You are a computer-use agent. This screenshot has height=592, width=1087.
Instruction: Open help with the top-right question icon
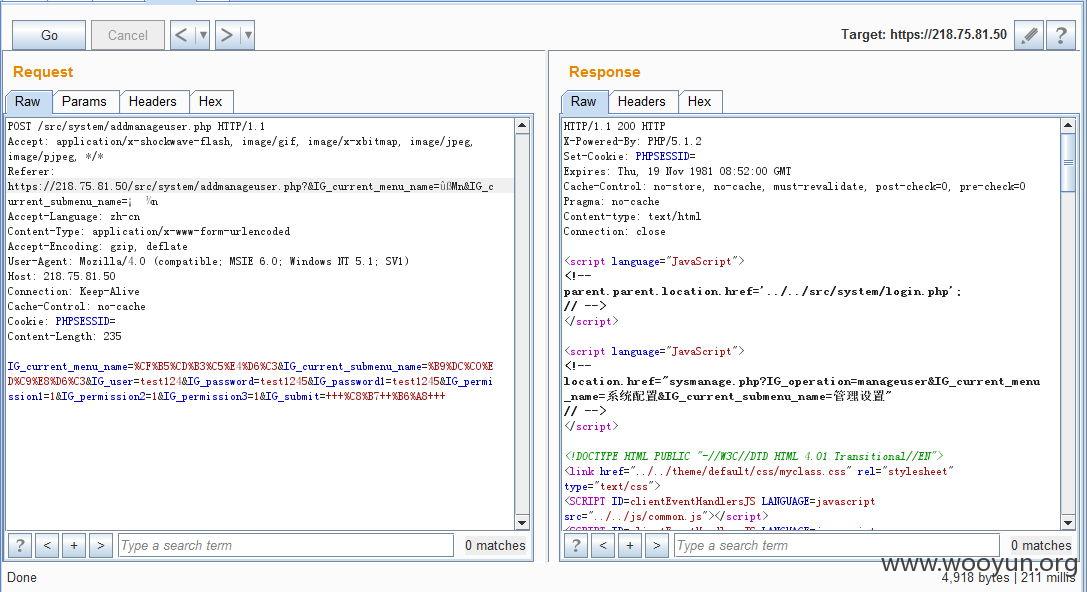[x=1061, y=35]
